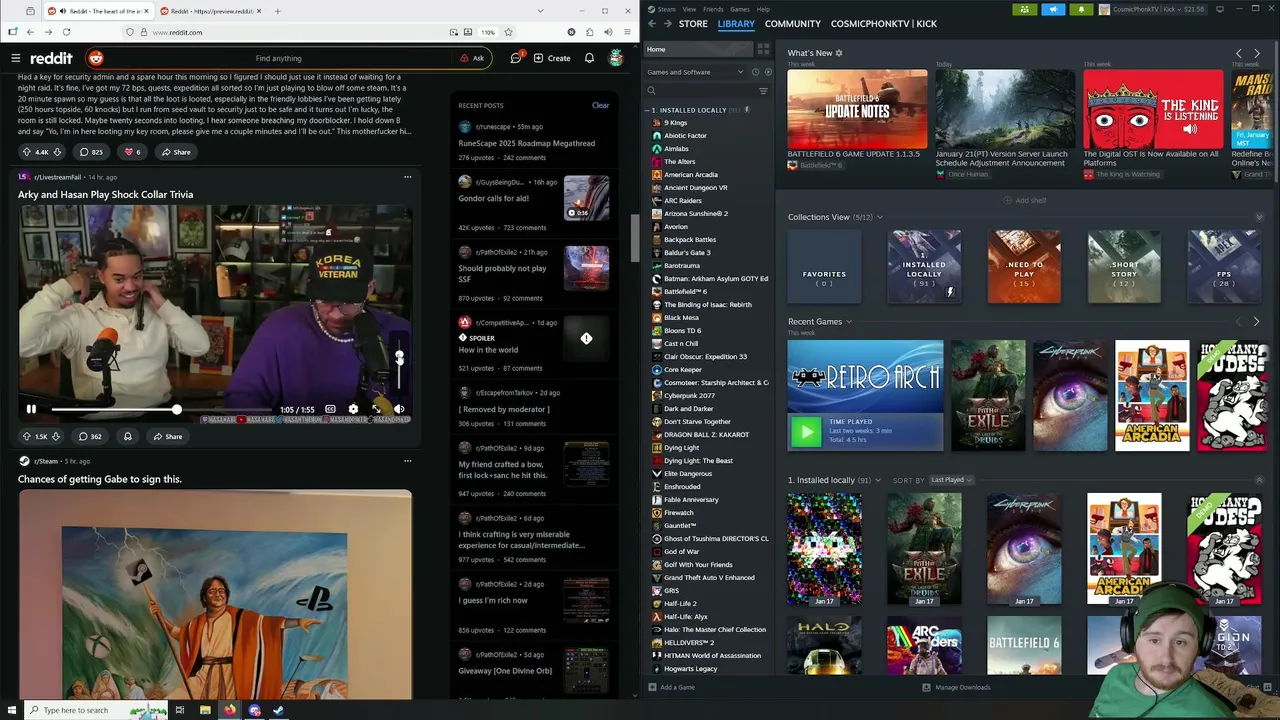The height and width of the screenshot is (720, 1280).
Task: Open Steam friends green button
Action: pyautogui.click(x=1024, y=9)
